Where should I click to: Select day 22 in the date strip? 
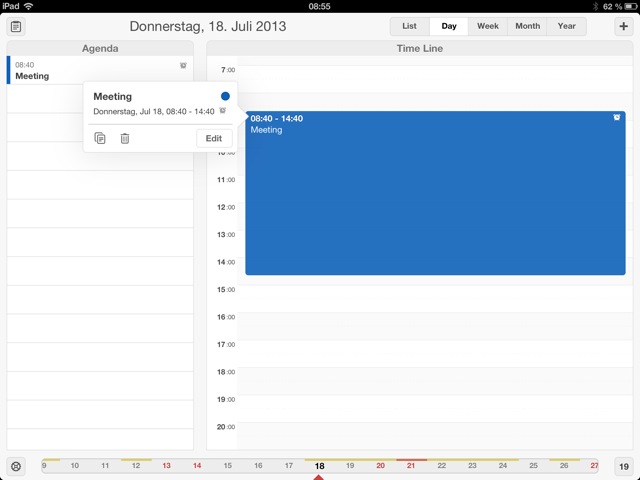coord(442,466)
